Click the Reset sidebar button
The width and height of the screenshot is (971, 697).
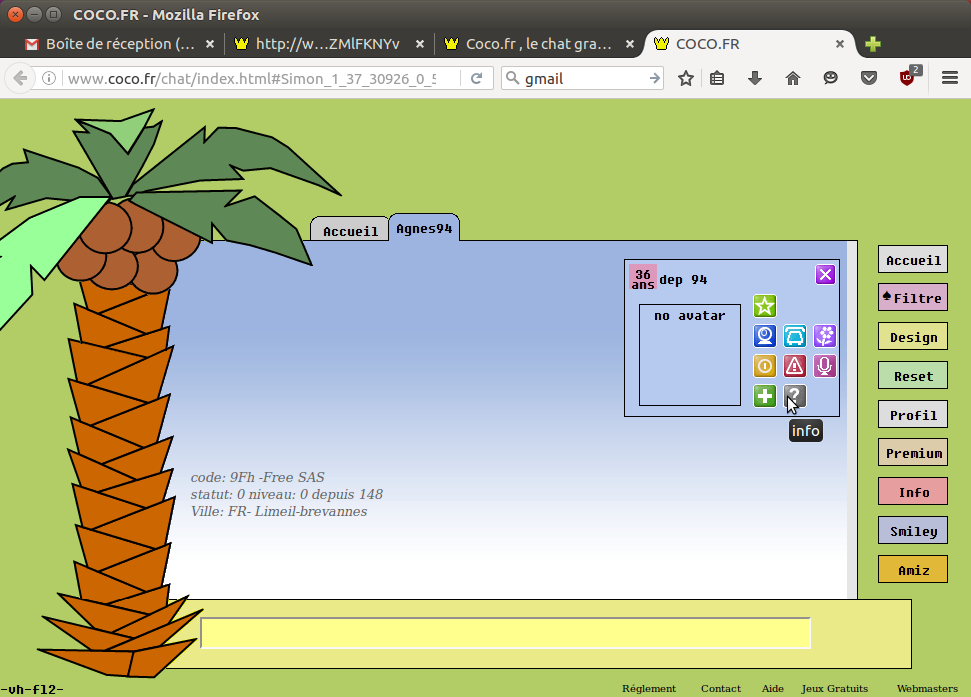pos(913,376)
